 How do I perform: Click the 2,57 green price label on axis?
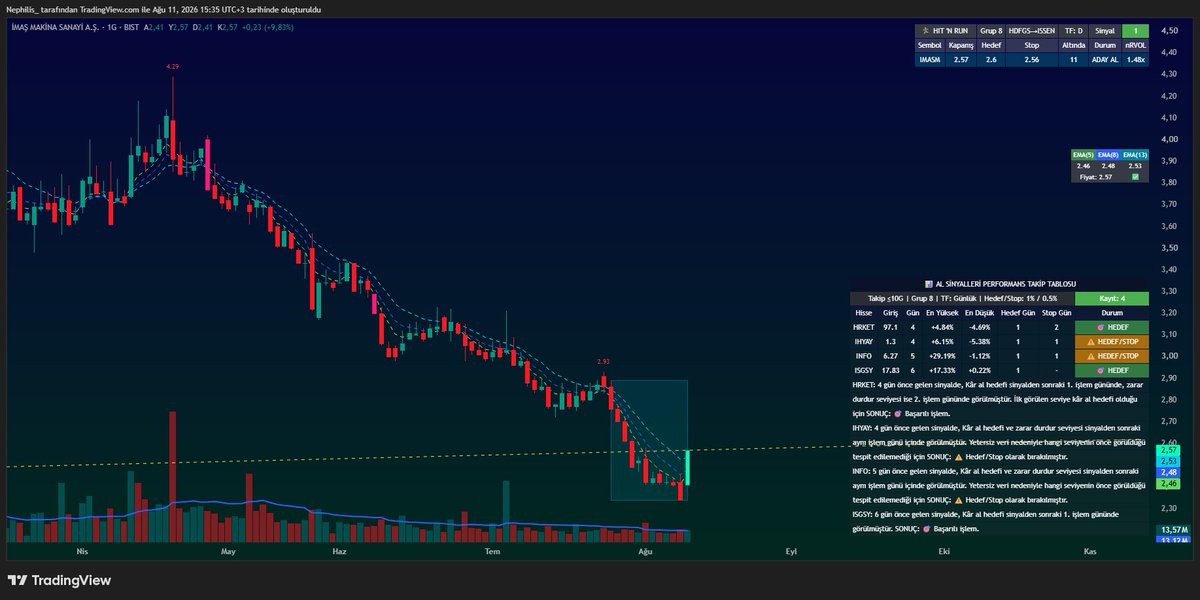pyautogui.click(x=1169, y=450)
